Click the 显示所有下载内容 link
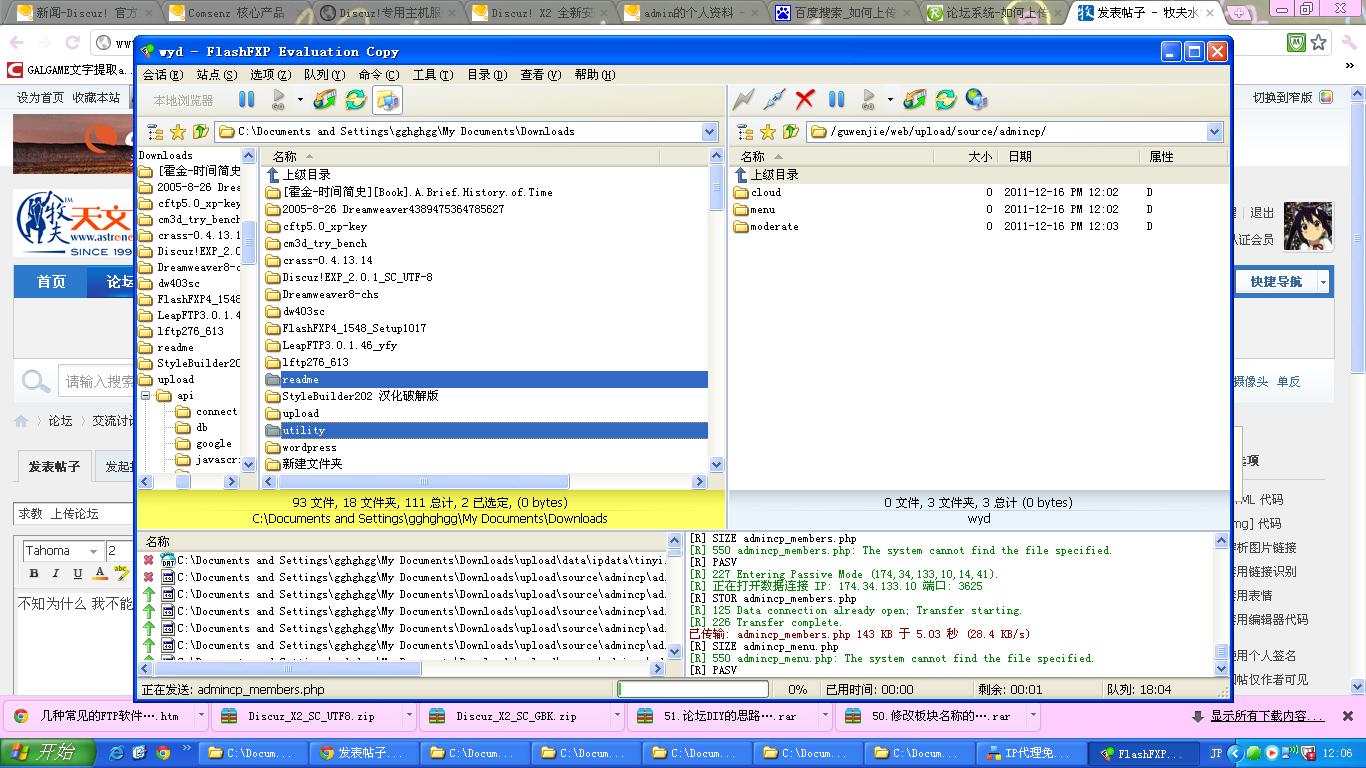This screenshot has height=768, width=1366. [1268, 716]
